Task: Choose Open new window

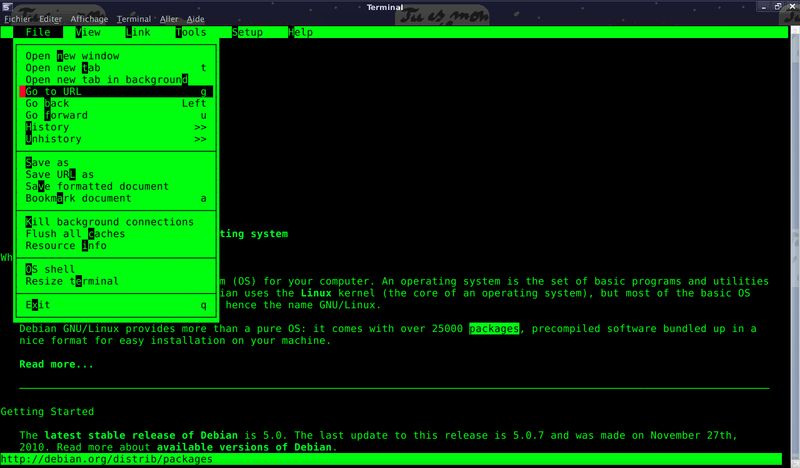Action: 116,56
